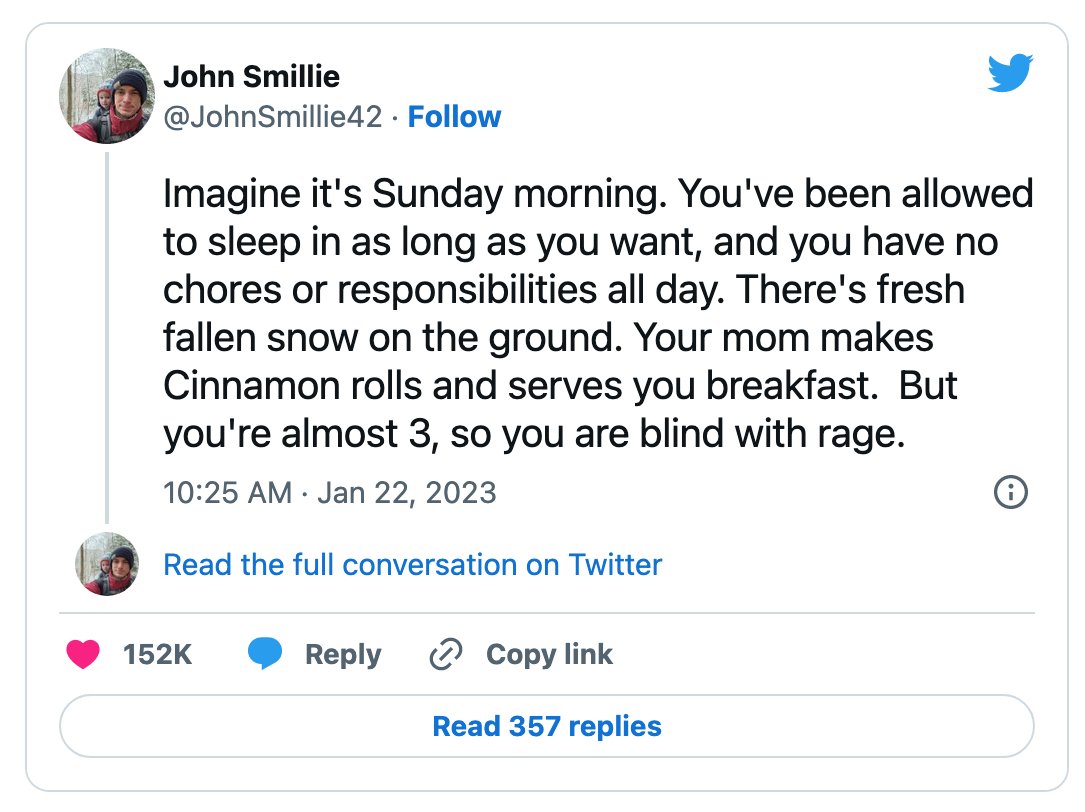Like the tweet with the heart icon
Viewport: 1085px width, 812px height.
pyautogui.click(x=83, y=653)
